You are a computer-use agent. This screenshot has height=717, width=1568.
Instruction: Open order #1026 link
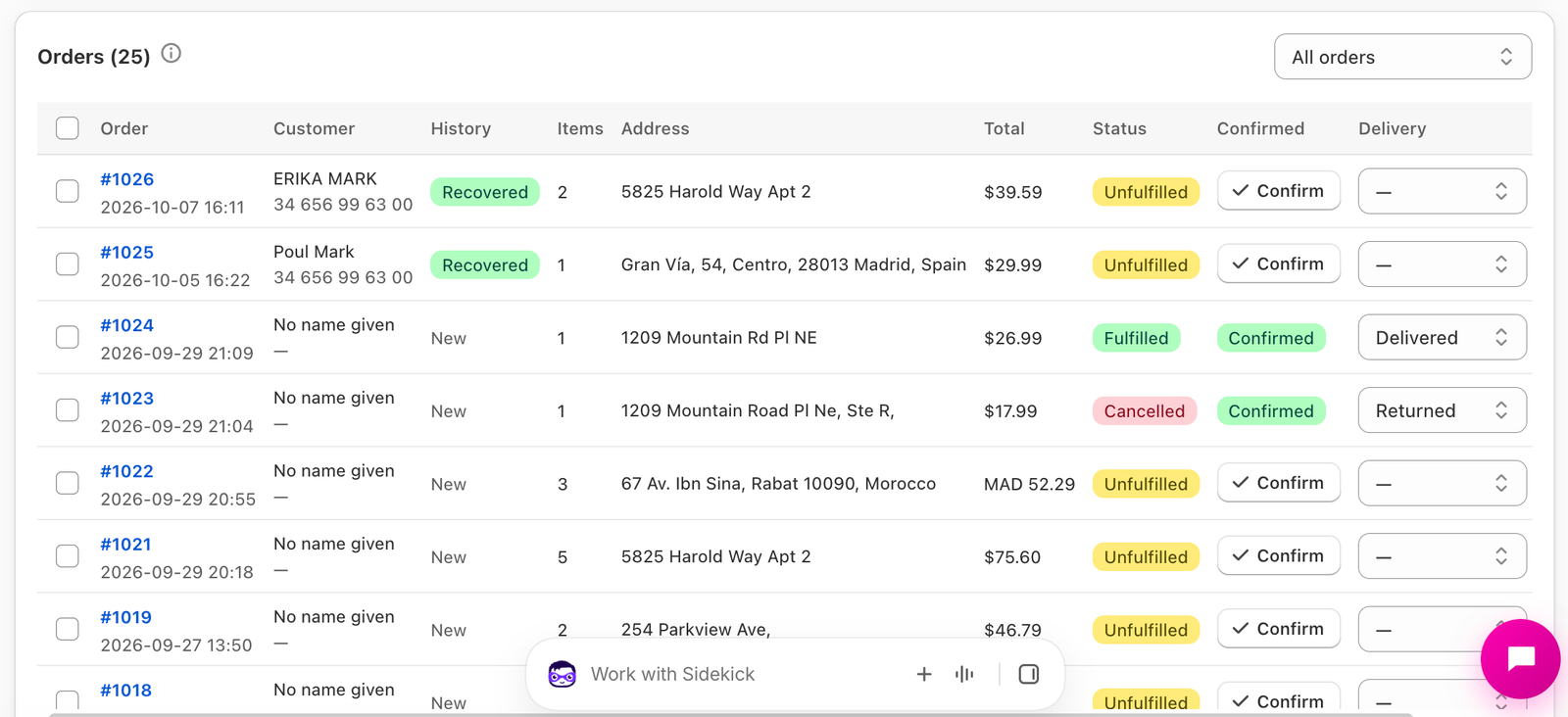click(x=127, y=179)
